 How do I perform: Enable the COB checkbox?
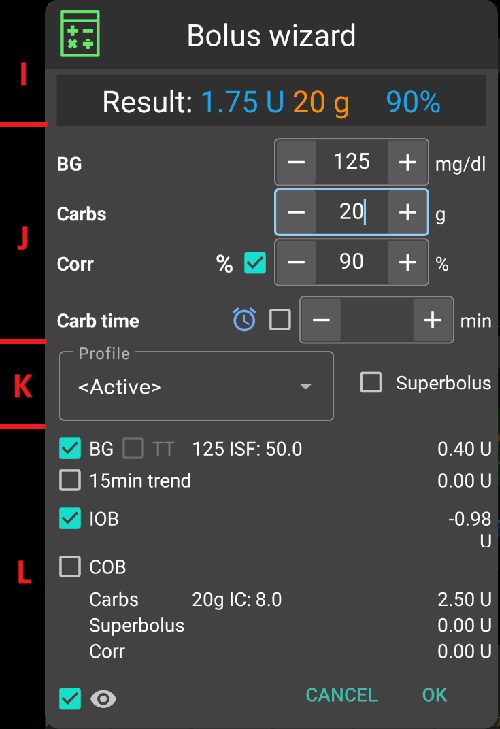[70, 567]
